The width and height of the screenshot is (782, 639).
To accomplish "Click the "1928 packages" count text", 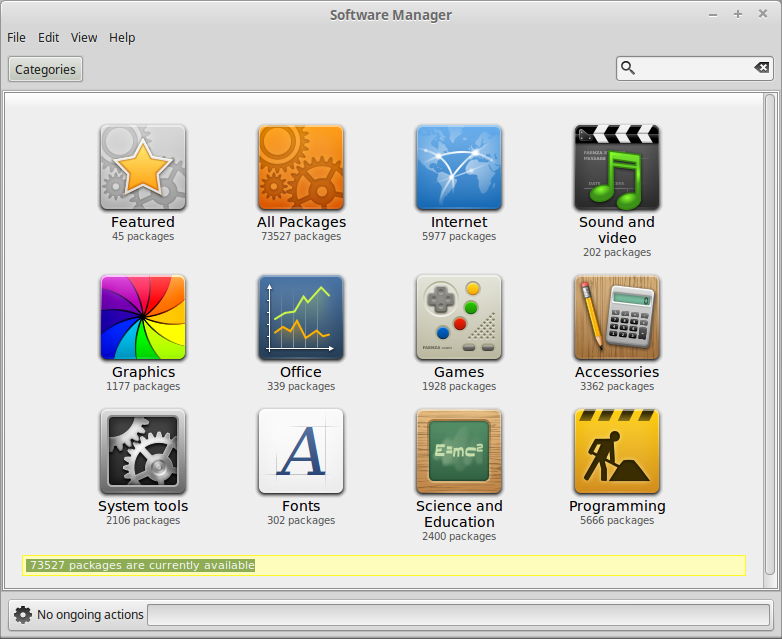I will click(x=459, y=387).
